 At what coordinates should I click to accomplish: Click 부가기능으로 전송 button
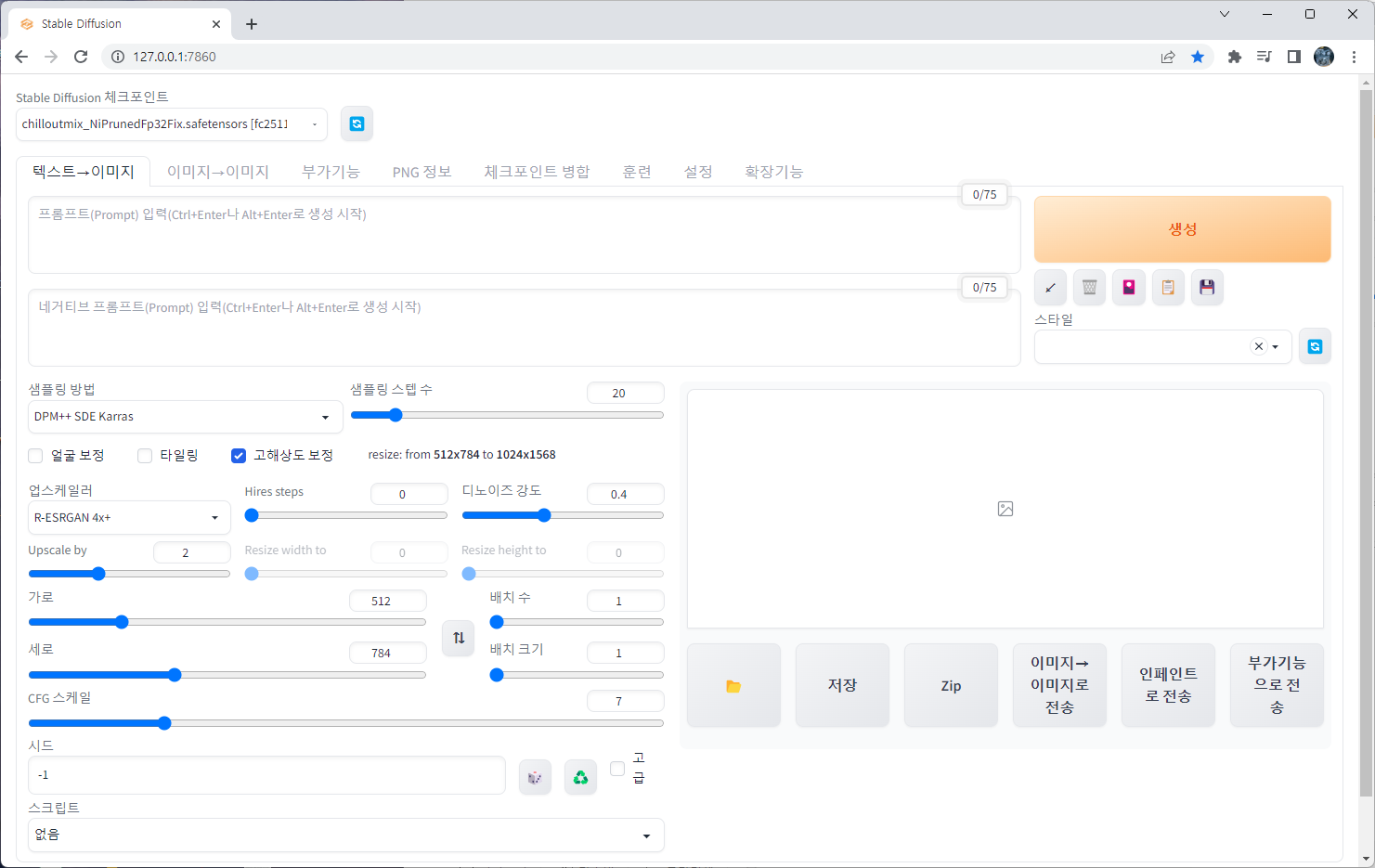[1277, 685]
